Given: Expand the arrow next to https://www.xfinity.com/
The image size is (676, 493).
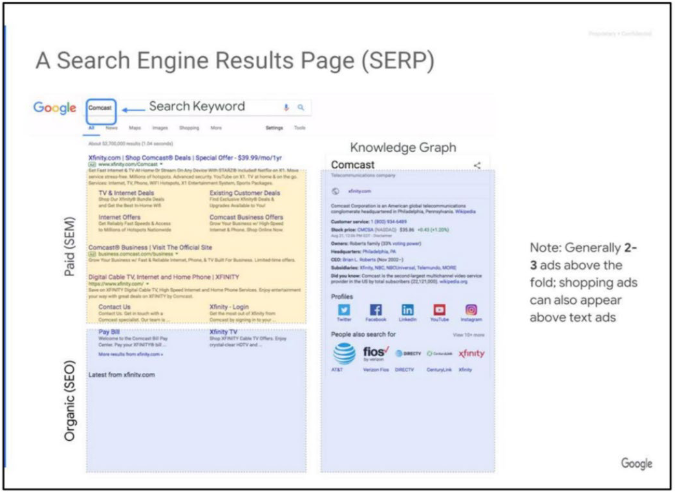Looking at the screenshot, I should pyautogui.click(x=147, y=284).
